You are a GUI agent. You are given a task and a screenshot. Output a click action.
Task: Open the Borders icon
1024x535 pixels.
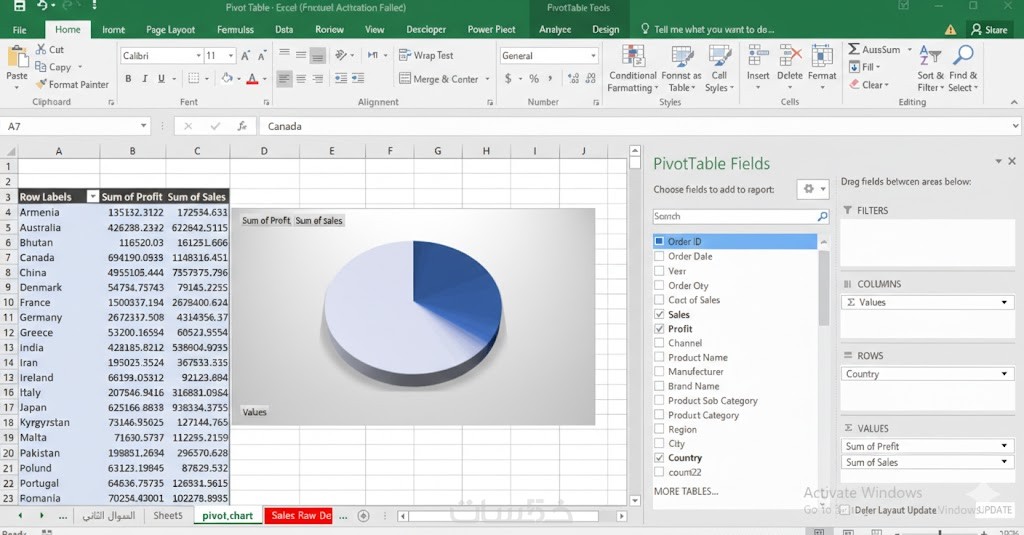point(193,78)
